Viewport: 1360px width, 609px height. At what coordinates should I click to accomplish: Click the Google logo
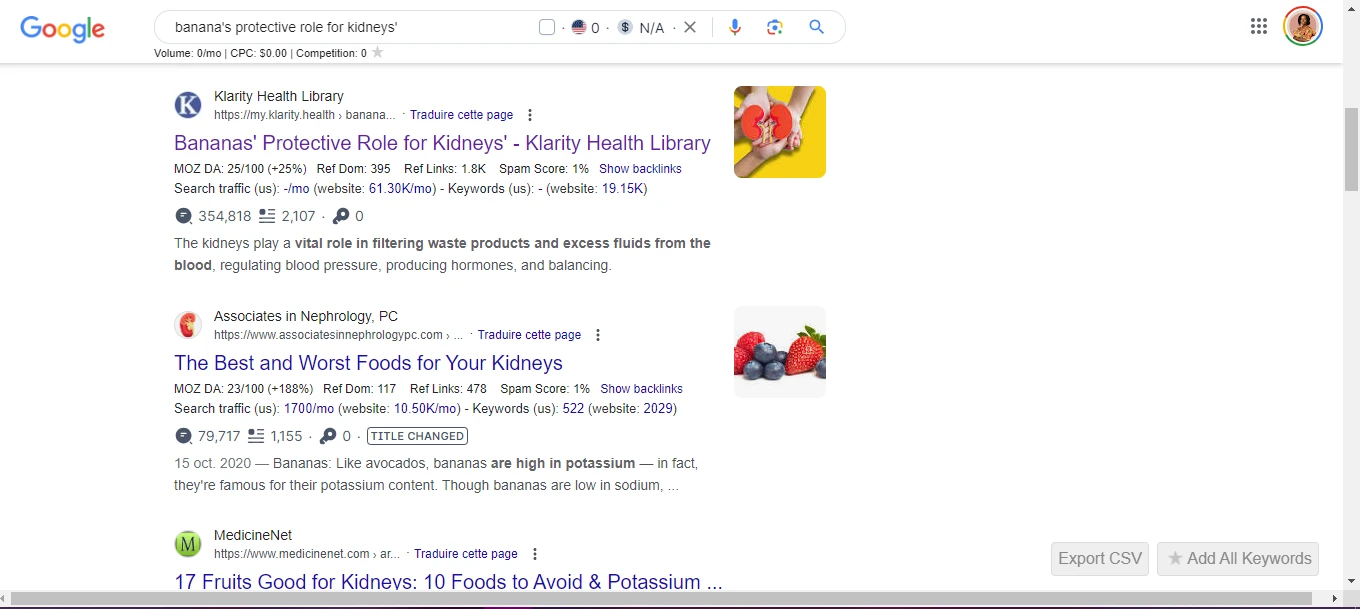[x=62, y=29]
